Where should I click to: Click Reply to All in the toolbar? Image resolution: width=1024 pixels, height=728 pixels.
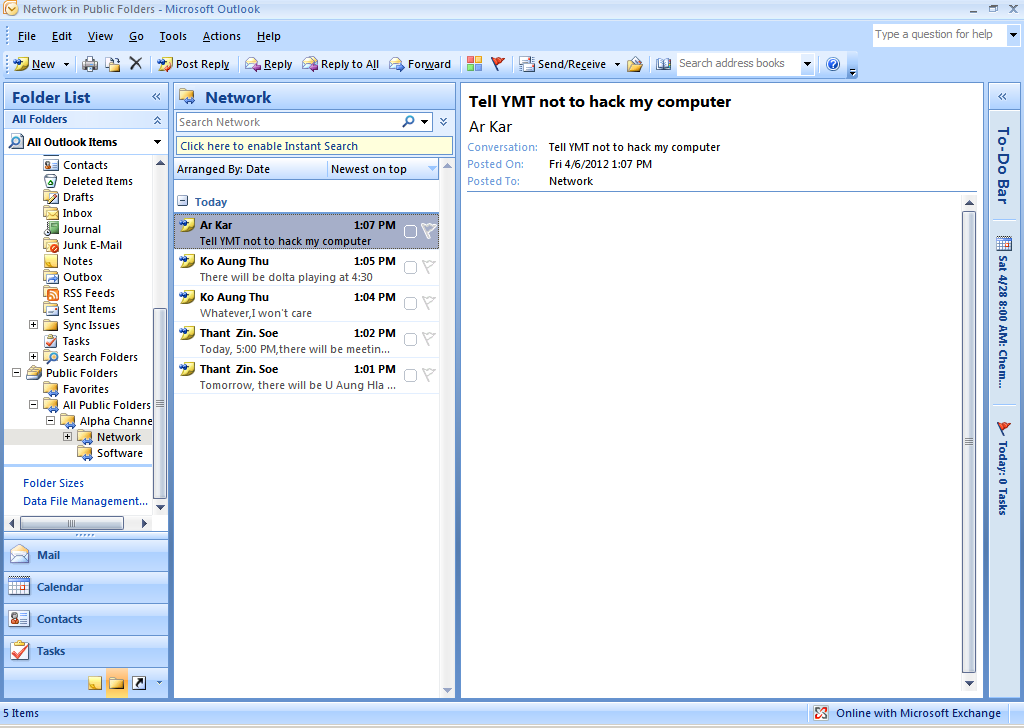[340, 64]
